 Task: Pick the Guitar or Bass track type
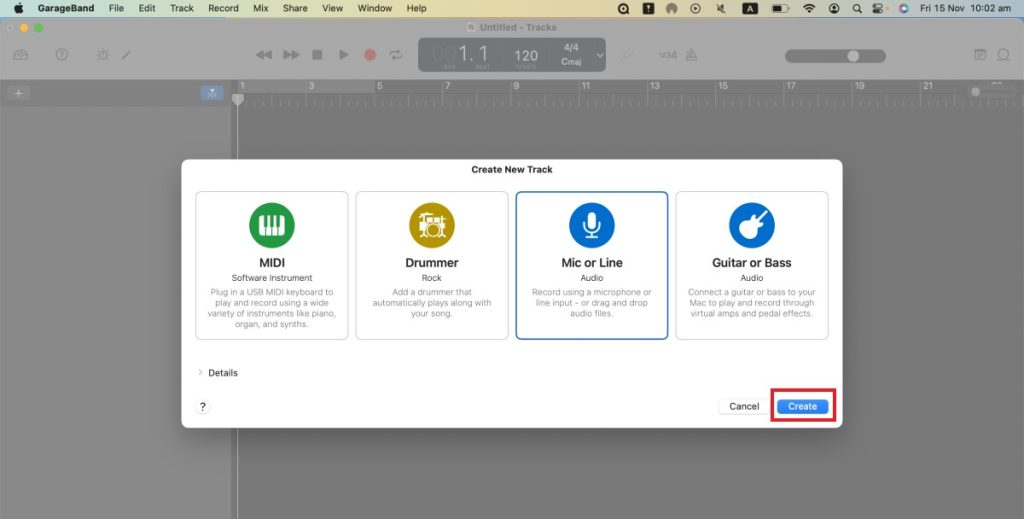tap(752, 265)
